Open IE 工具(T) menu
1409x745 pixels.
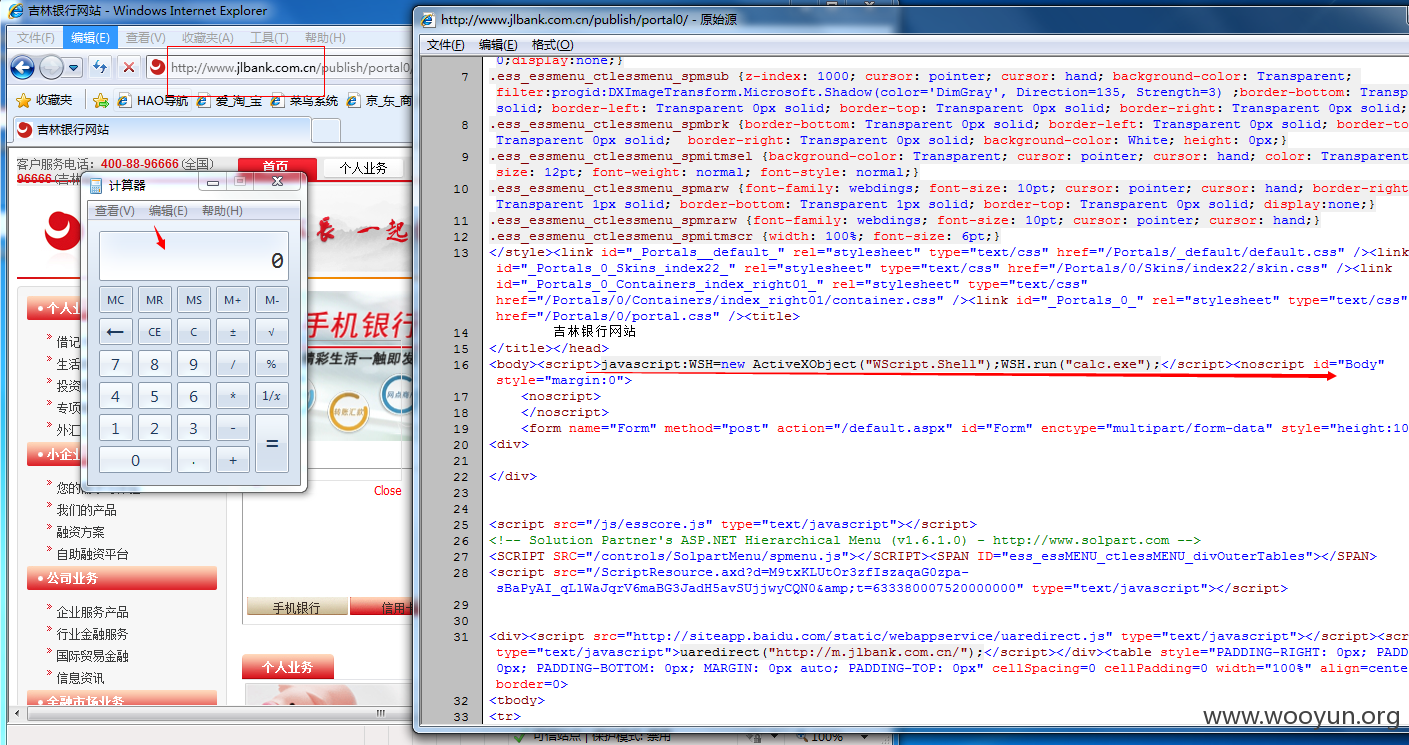click(269, 38)
